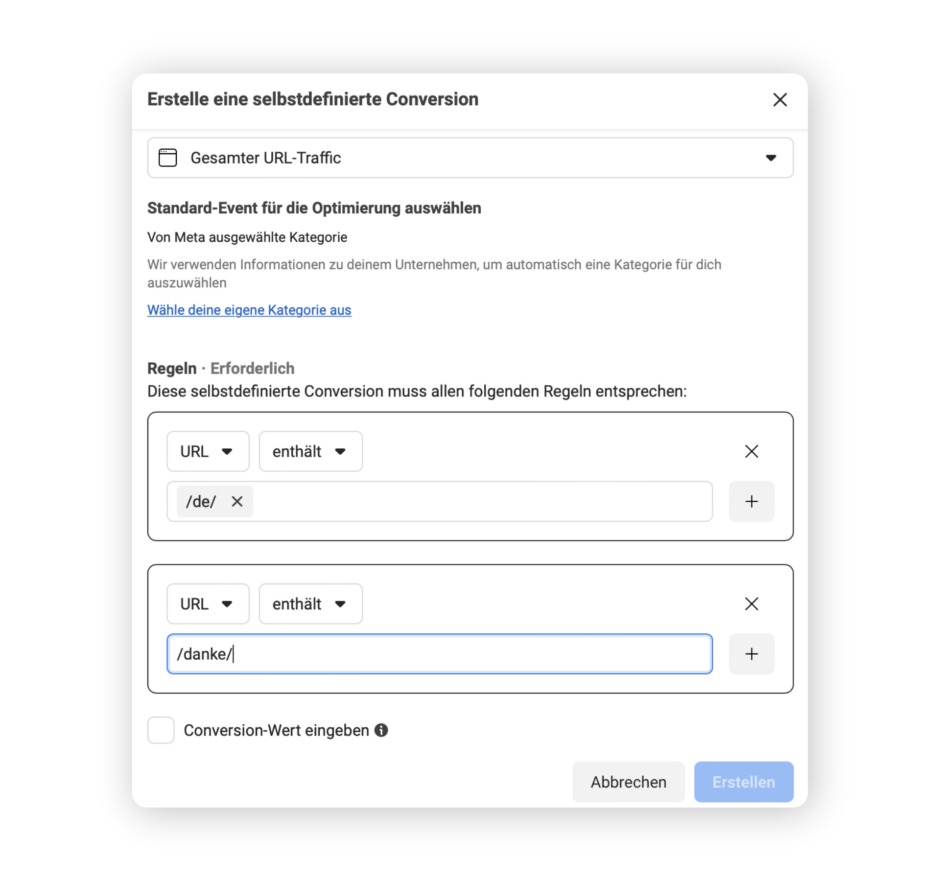The image size is (940, 881).
Task: Click the Erstellen button
Action: (743, 782)
